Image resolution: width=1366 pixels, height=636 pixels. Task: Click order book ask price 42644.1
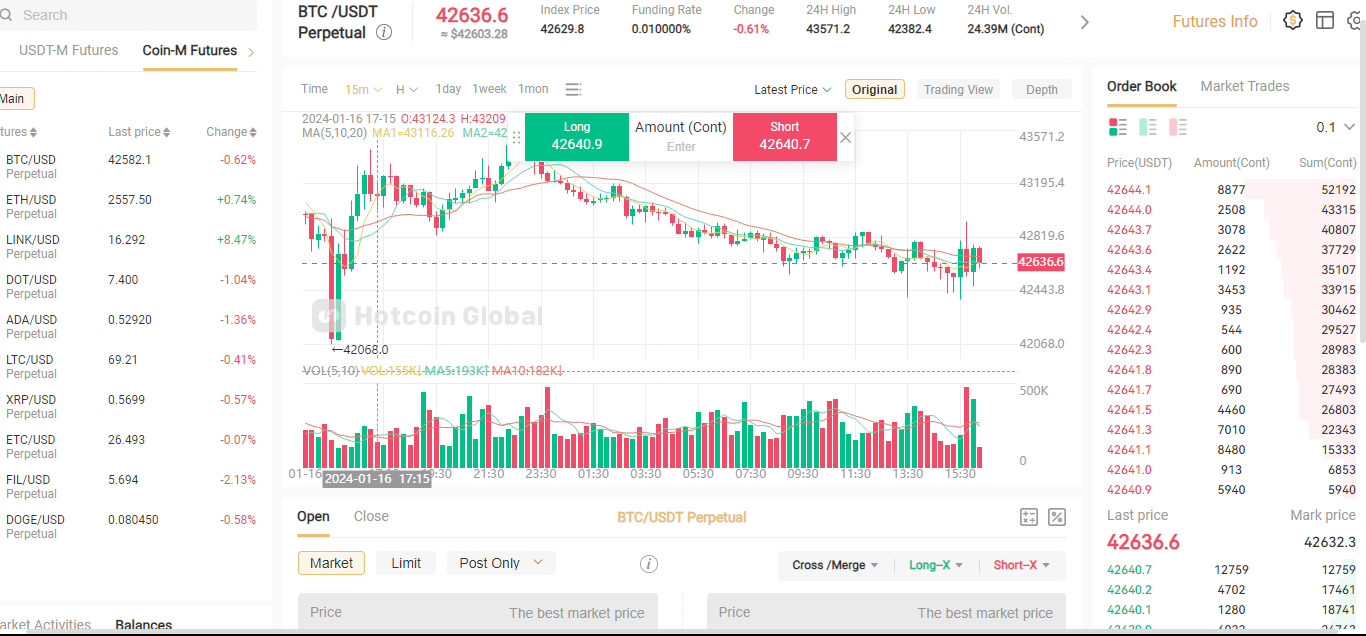pos(1129,190)
